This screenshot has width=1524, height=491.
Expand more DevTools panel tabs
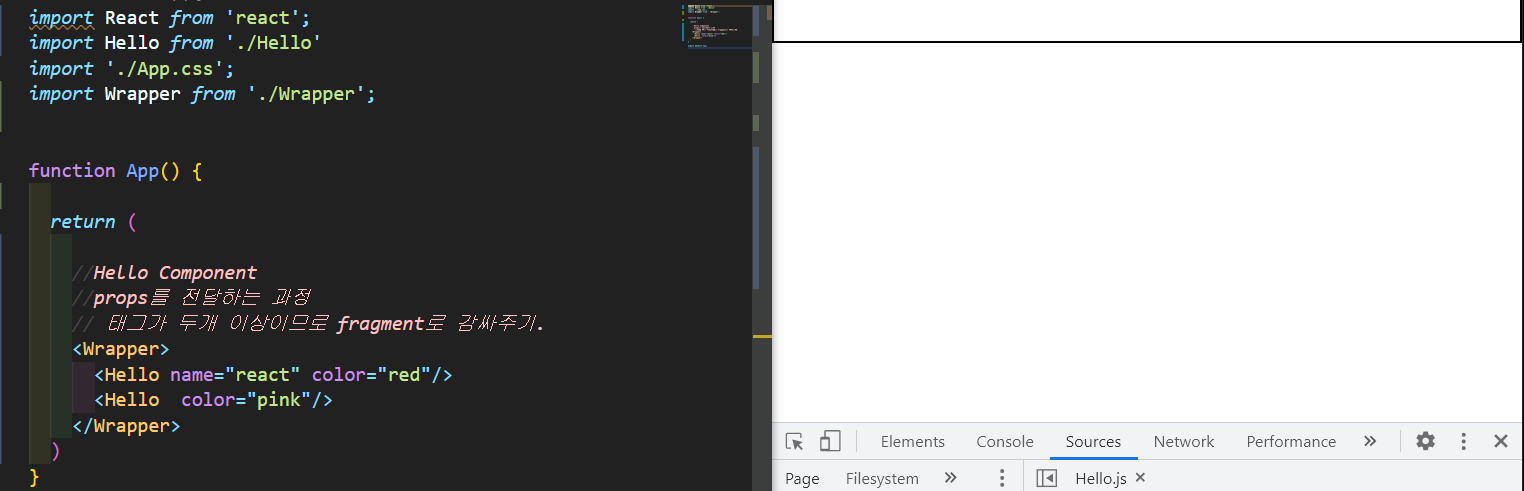coord(1370,441)
